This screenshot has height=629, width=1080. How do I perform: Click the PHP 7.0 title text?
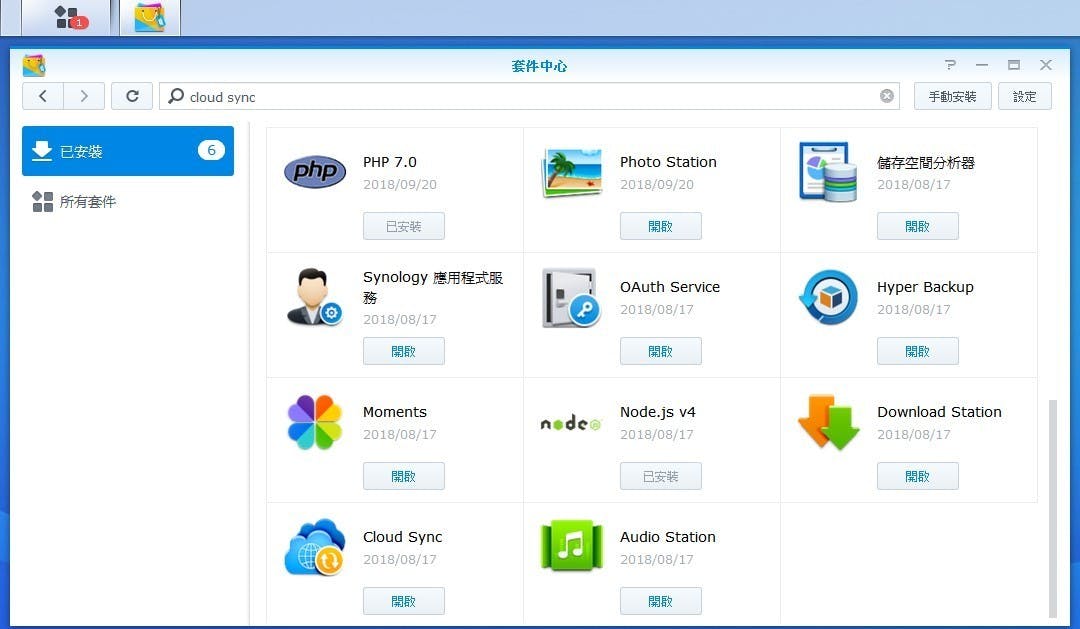(x=390, y=162)
